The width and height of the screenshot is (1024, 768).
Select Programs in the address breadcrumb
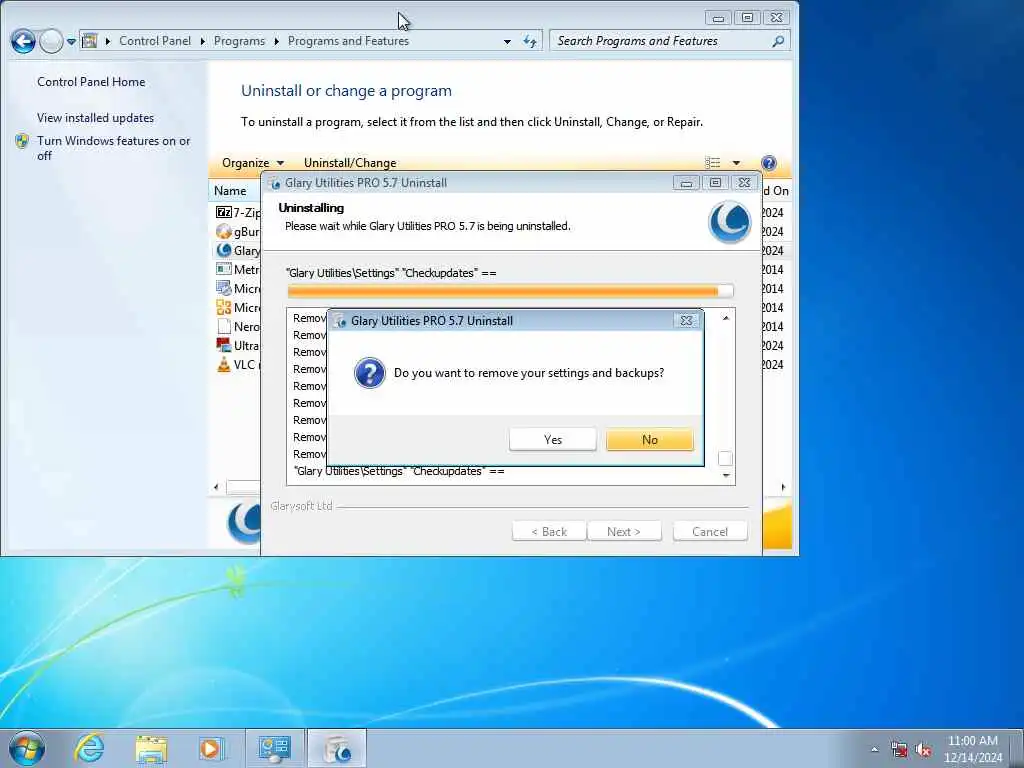click(239, 40)
